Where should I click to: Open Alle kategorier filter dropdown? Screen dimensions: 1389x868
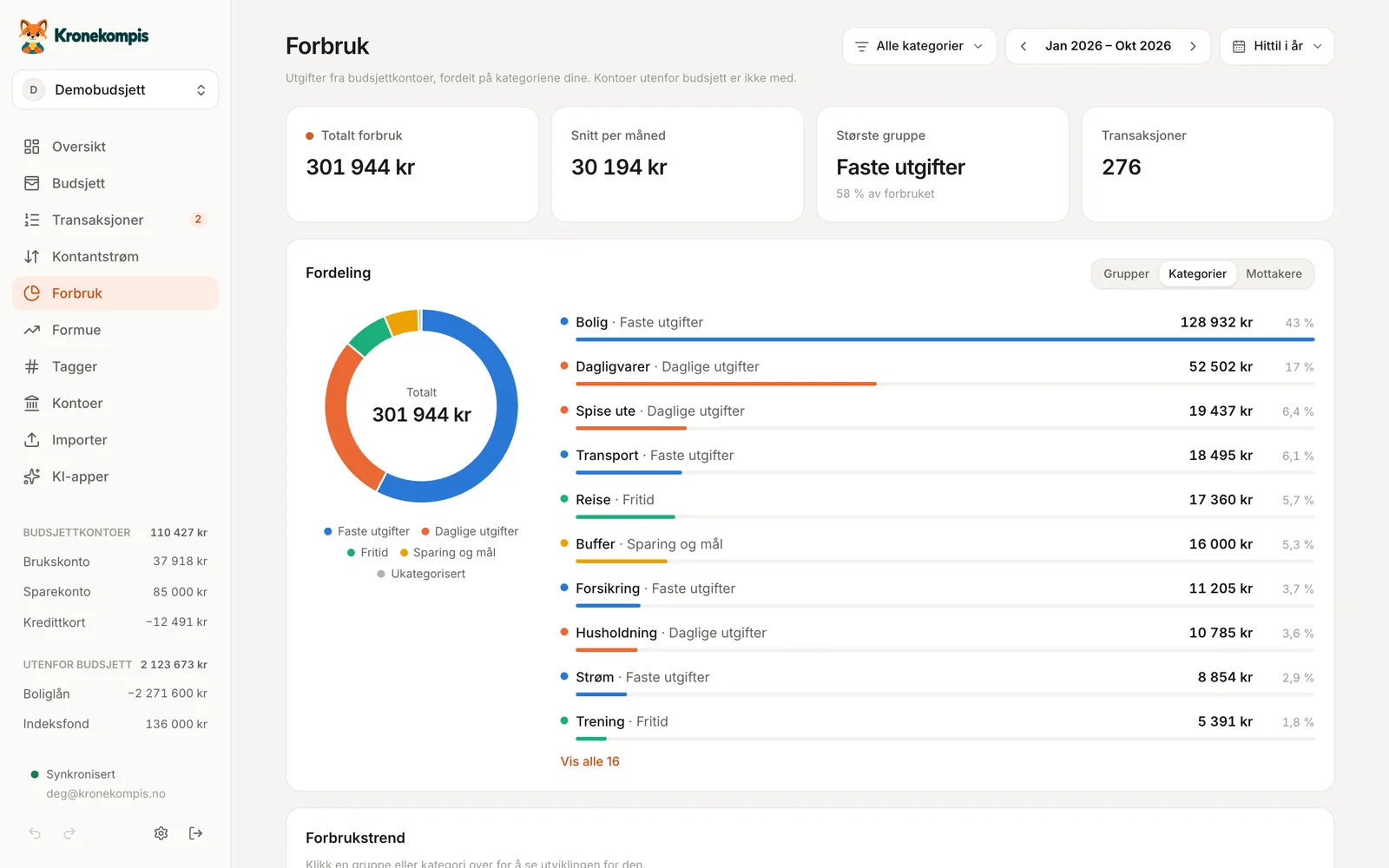919,46
